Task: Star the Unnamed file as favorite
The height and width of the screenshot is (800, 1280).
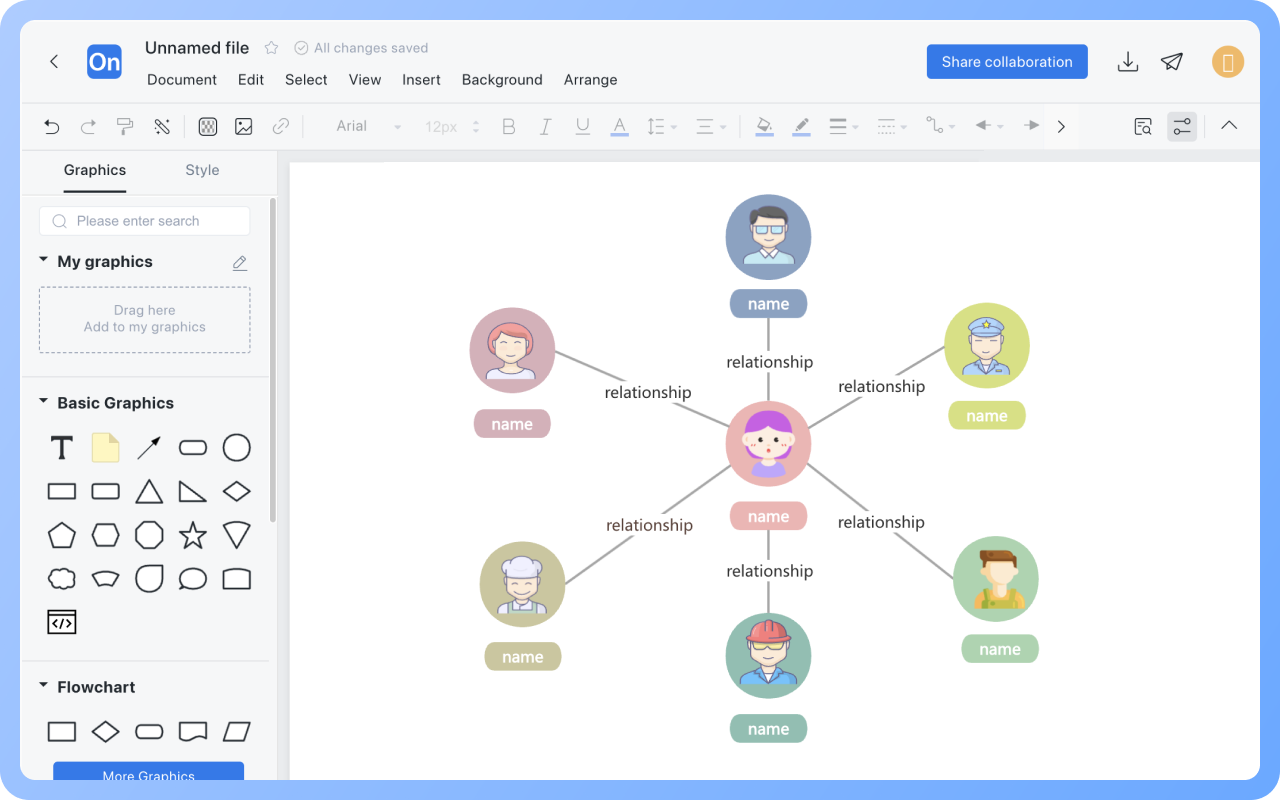Action: (x=271, y=48)
